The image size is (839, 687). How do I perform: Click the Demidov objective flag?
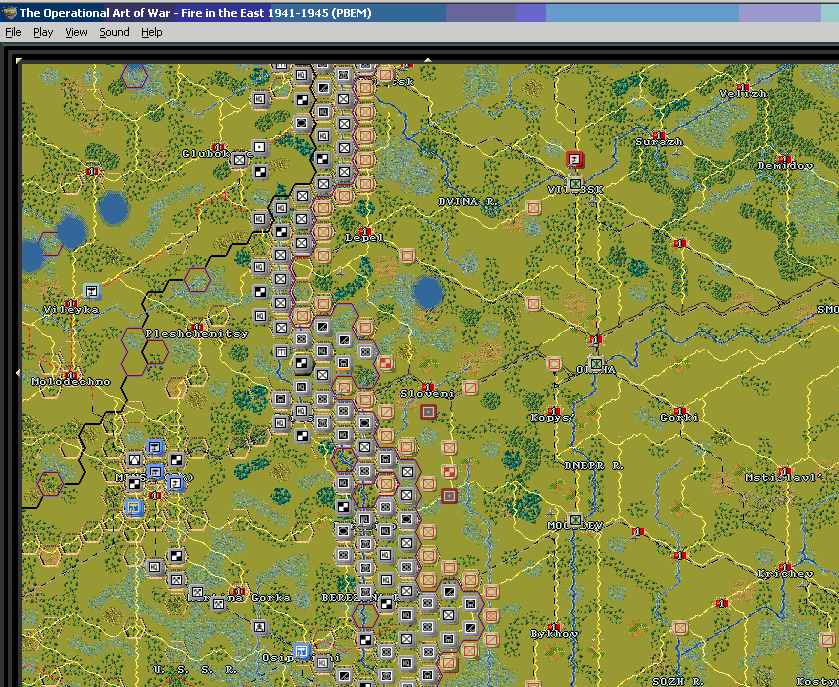coord(784,159)
